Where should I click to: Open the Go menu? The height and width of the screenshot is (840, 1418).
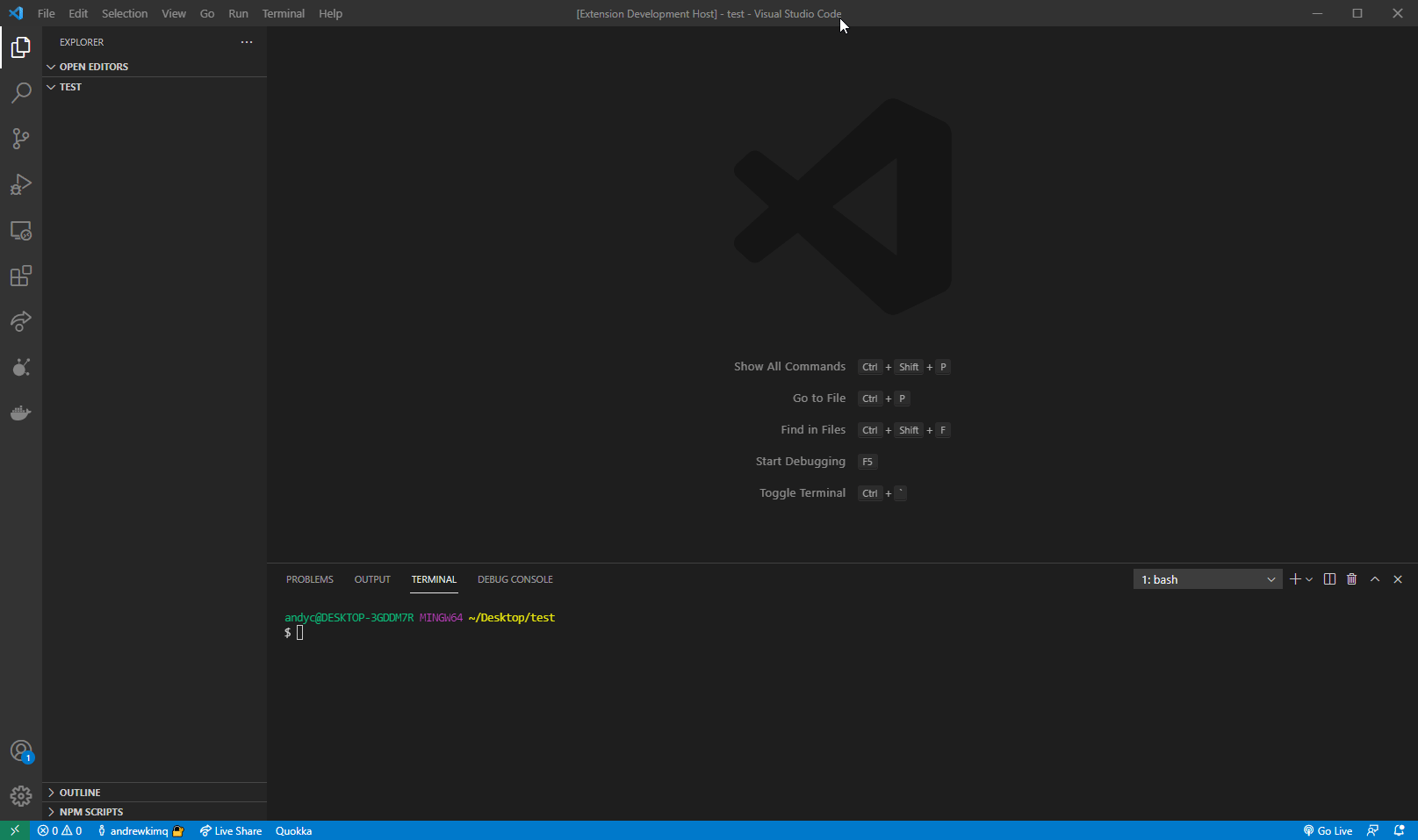click(x=207, y=13)
